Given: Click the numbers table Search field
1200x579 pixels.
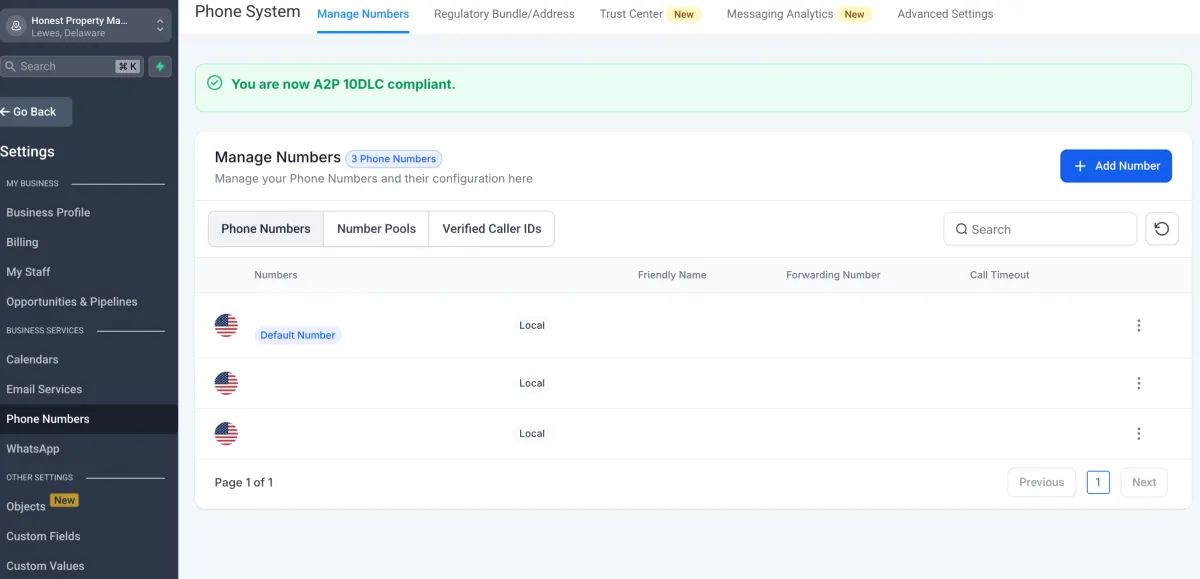Looking at the screenshot, I should [x=1040, y=229].
